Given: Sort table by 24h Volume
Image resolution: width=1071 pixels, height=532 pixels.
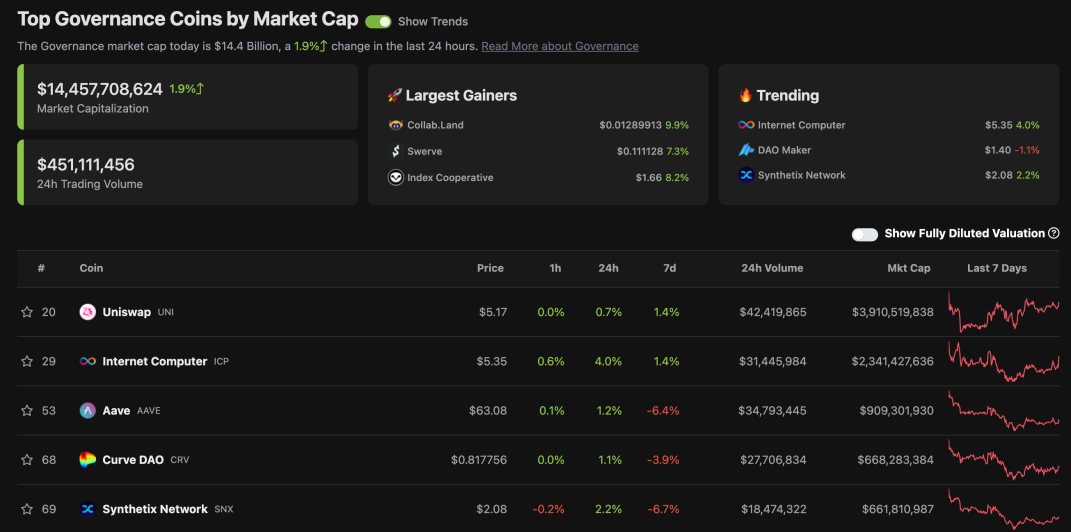Looking at the screenshot, I should (773, 268).
